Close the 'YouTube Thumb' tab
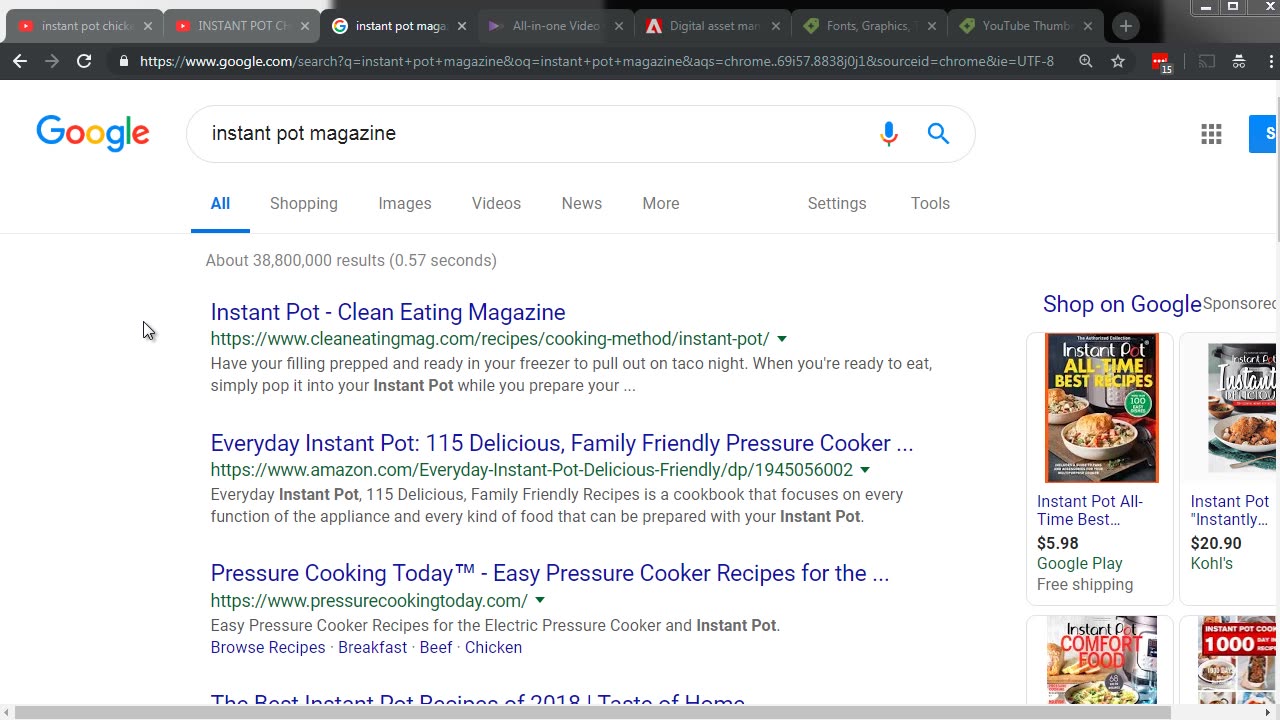This screenshot has width=1280, height=720. (1090, 26)
